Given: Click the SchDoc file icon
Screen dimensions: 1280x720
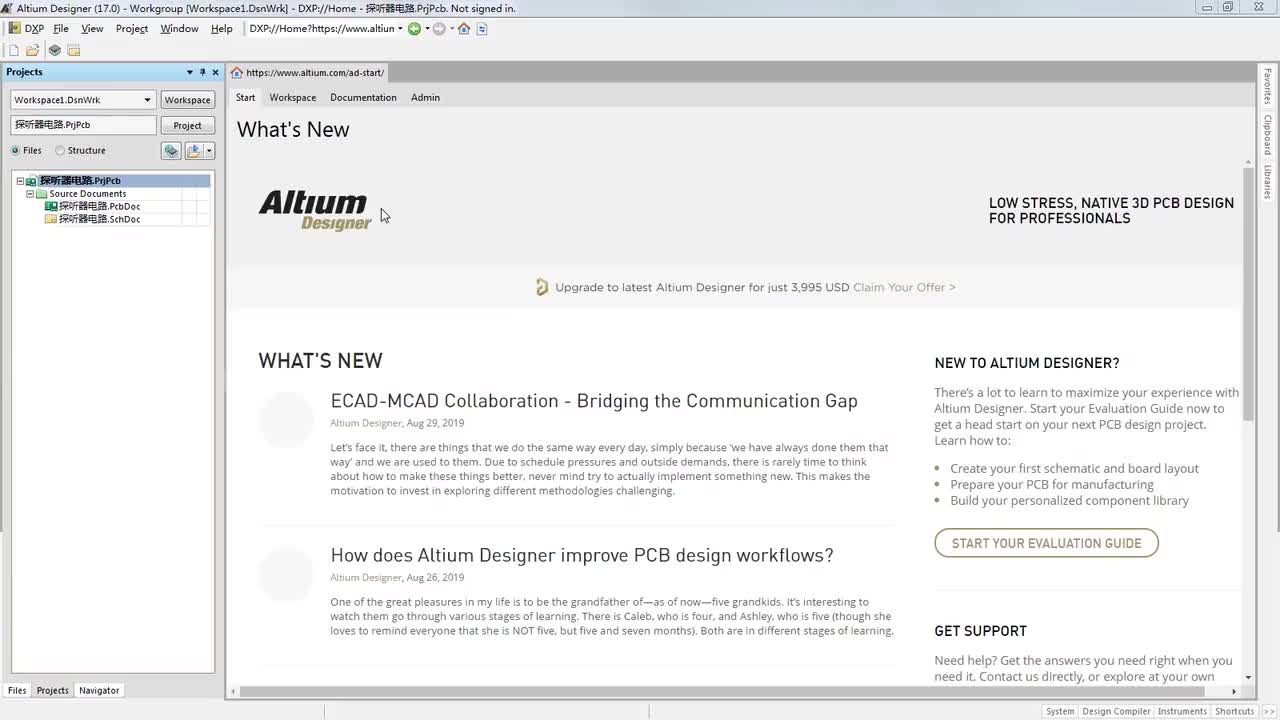Looking at the screenshot, I should pyautogui.click(x=51, y=219).
